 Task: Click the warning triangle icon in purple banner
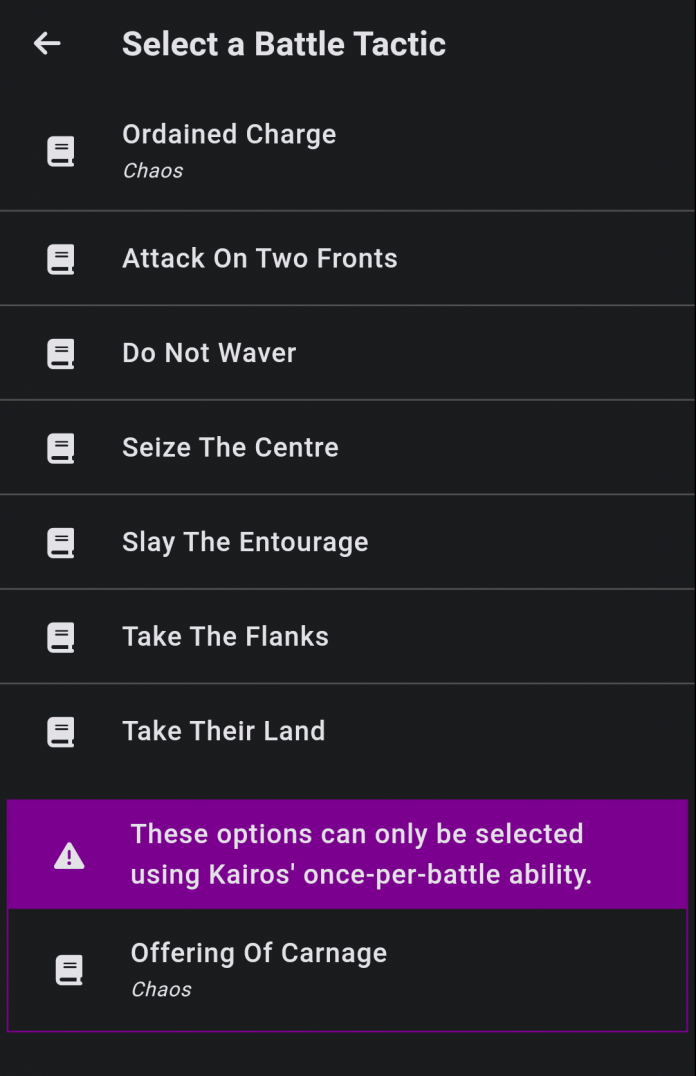point(69,855)
